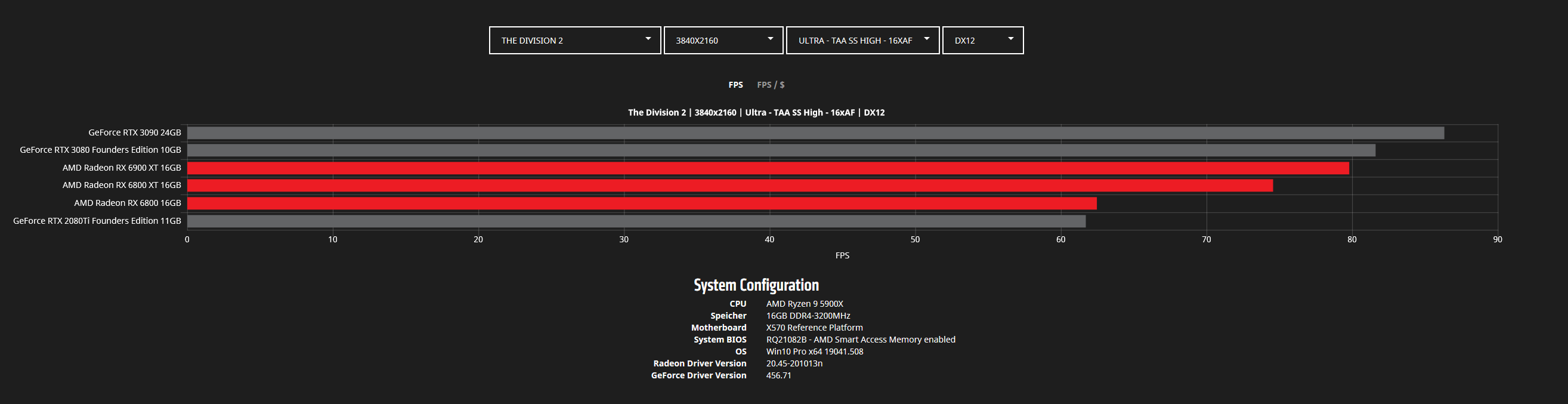
Task: Click the red Radeon RX 6800 16GB bar
Action: pyautogui.click(x=642, y=203)
